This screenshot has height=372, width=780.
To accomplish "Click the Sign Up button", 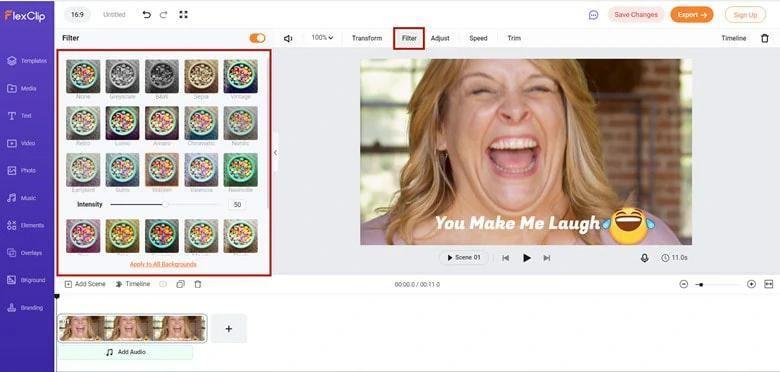I will tap(745, 15).
